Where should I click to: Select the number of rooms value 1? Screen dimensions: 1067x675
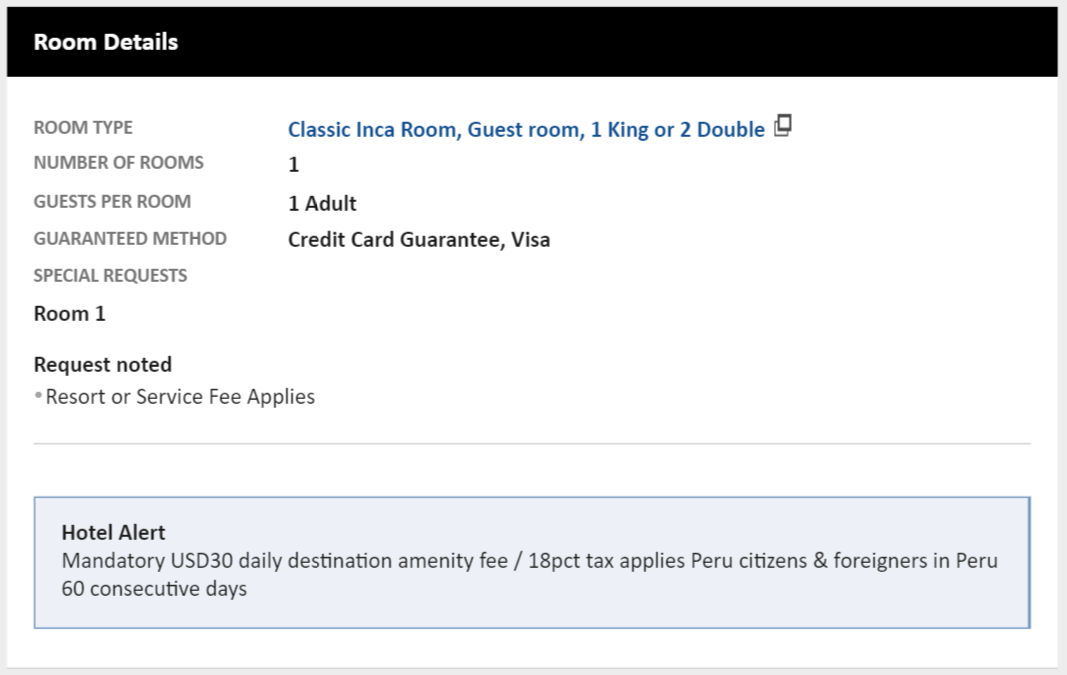(293, 166)
